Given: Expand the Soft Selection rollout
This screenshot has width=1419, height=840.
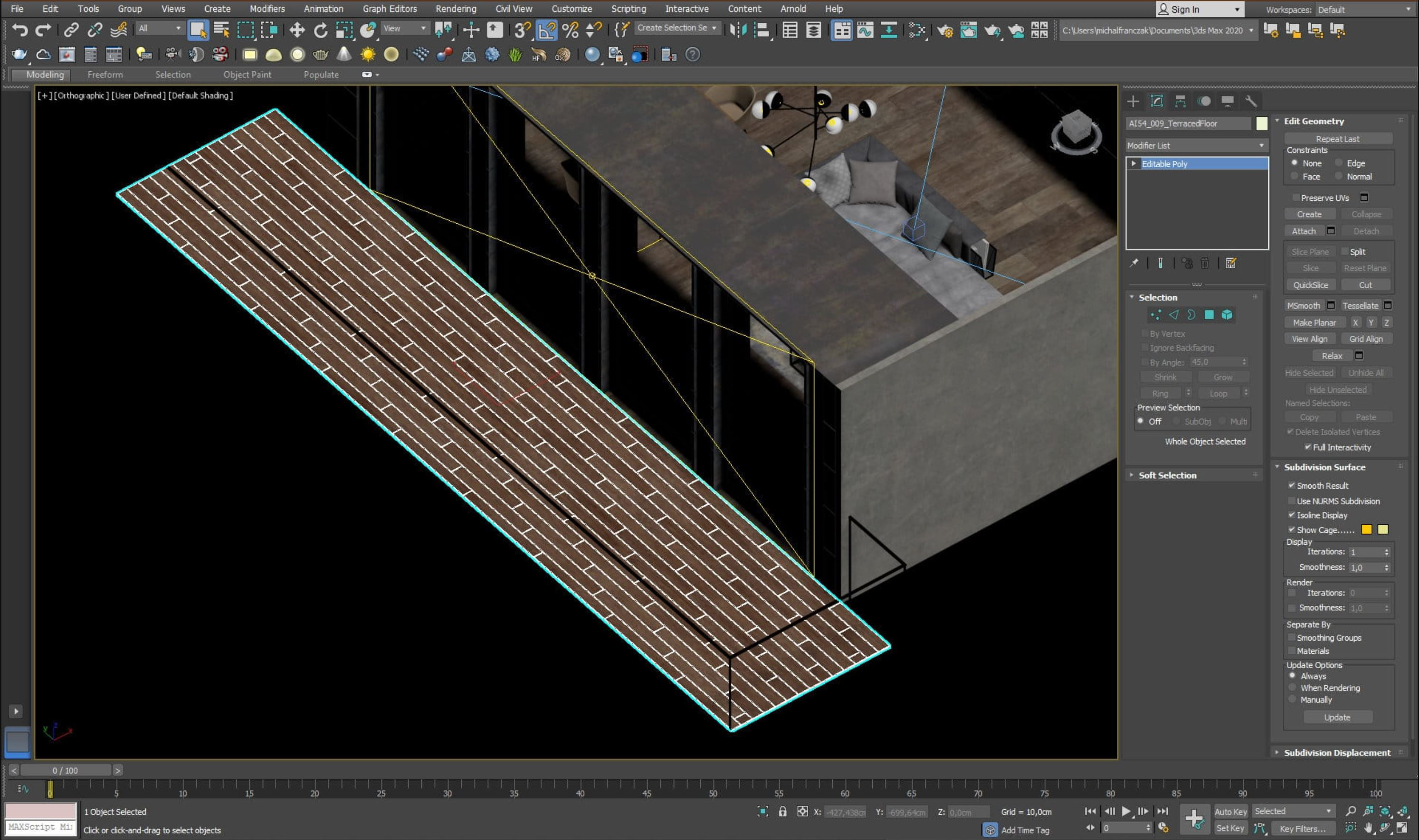Looking at the screenshot, I should (x=1167, y=475).
